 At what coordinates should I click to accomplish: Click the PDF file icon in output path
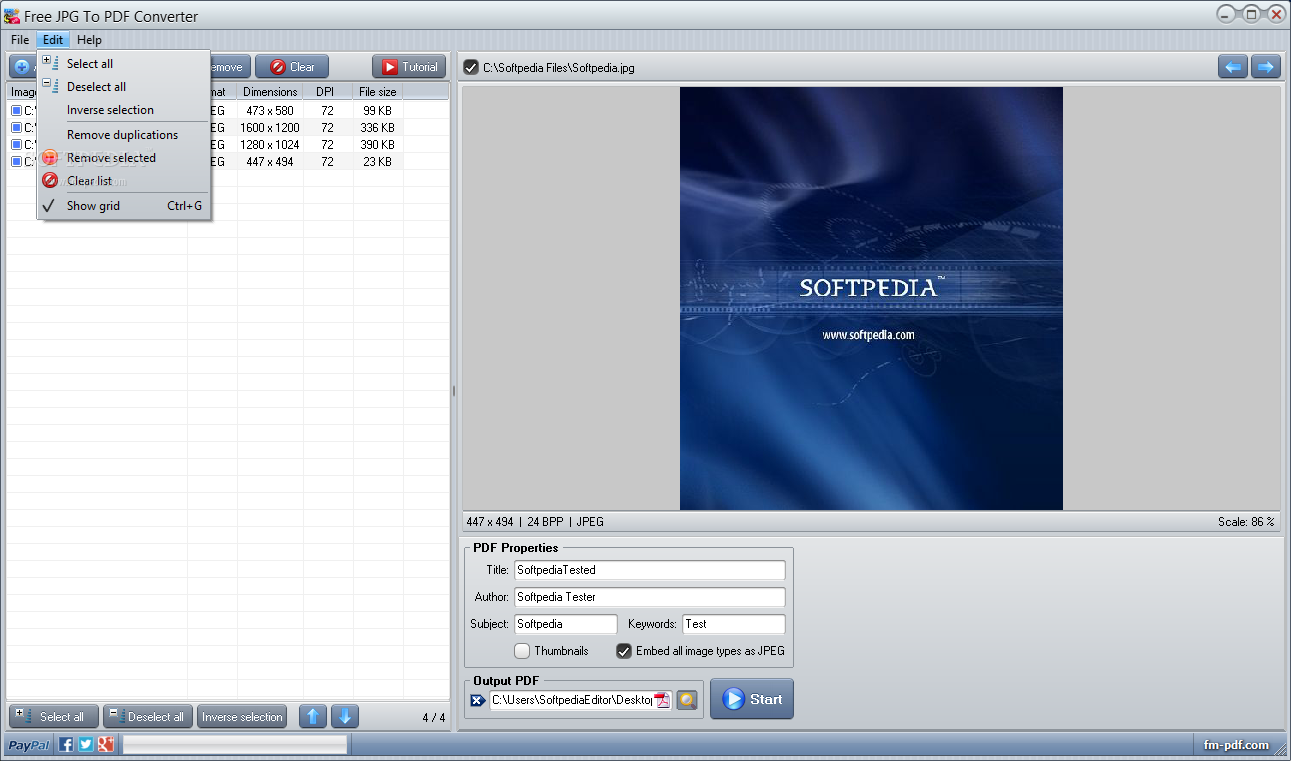[x=662, y=700]
